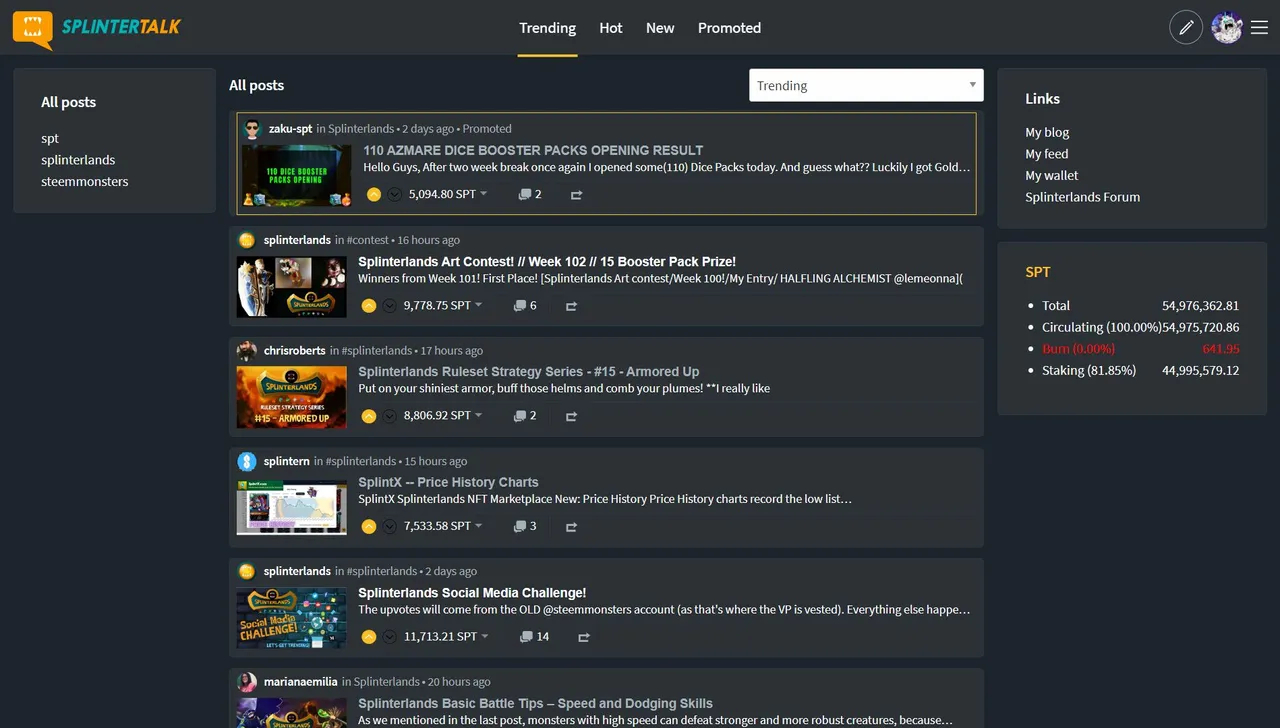
Task: Open the #contest tag link
Action: (369, 240)
